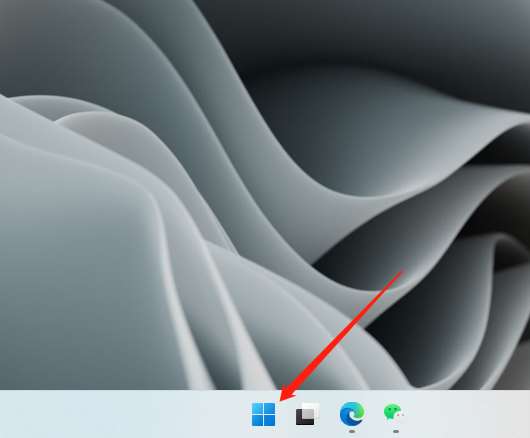Viewport: 530px width, 438px height.
Task: Switch to the running Edge browser window
Action: [352, 413]
